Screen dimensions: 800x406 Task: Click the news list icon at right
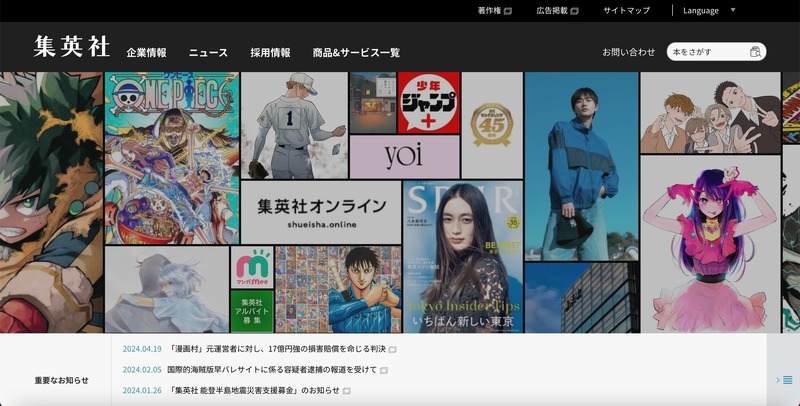click(785, 380)
